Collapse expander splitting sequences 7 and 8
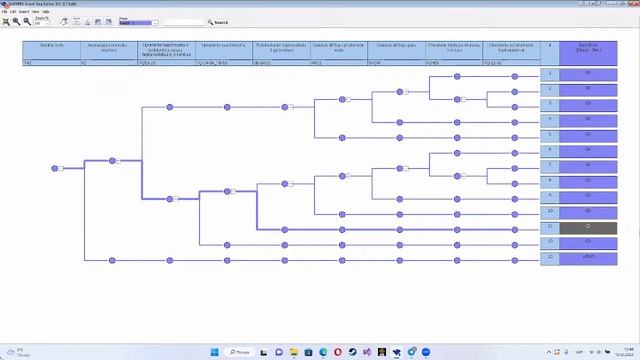 [x=464, y=176]
